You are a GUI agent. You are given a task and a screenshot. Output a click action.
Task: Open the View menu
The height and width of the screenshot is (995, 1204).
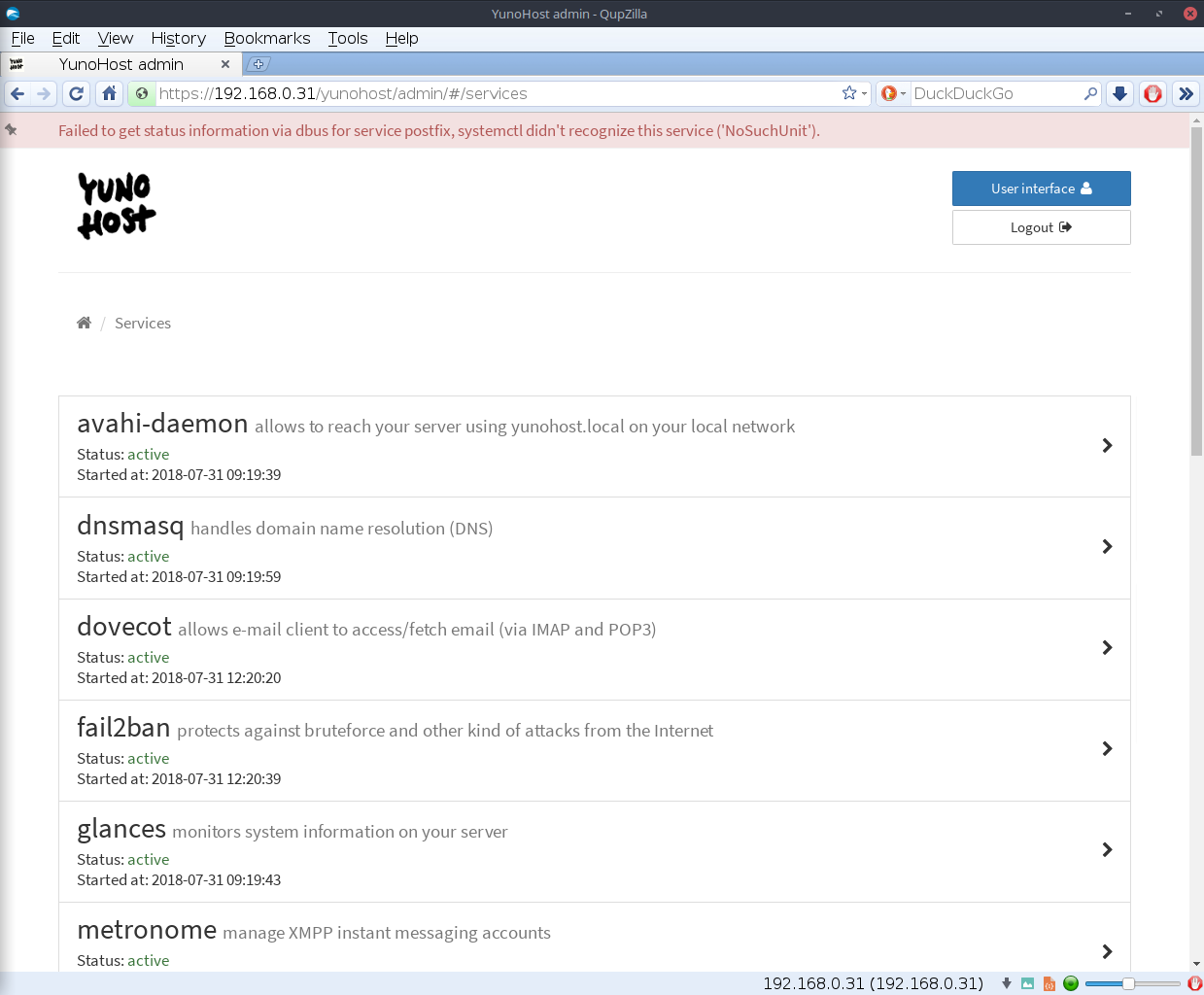click(116, 38)
